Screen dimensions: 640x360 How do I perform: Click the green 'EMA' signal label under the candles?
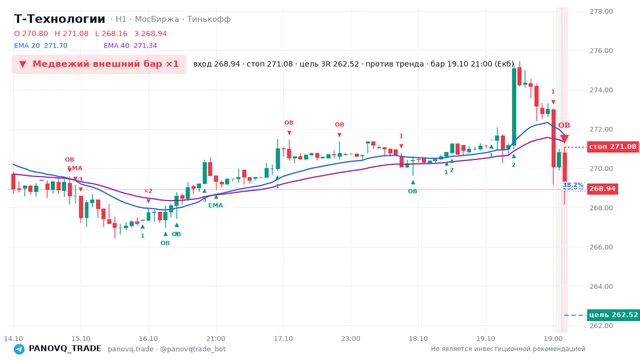click(216, 205)
